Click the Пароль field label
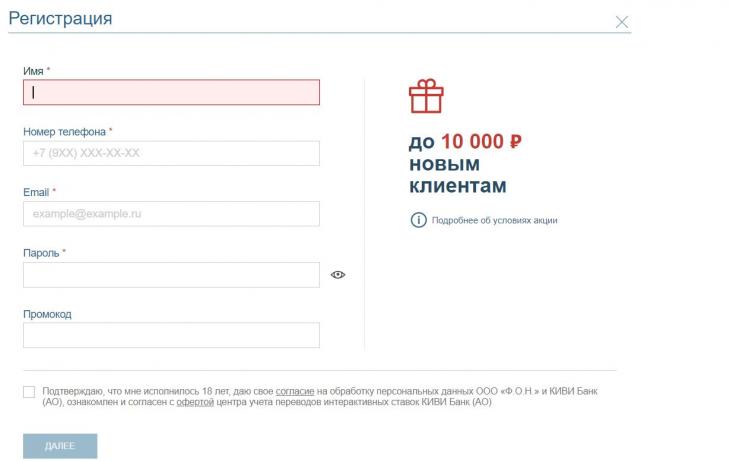Viewport: 730px width, 461px height. click(x=41, y=253)
